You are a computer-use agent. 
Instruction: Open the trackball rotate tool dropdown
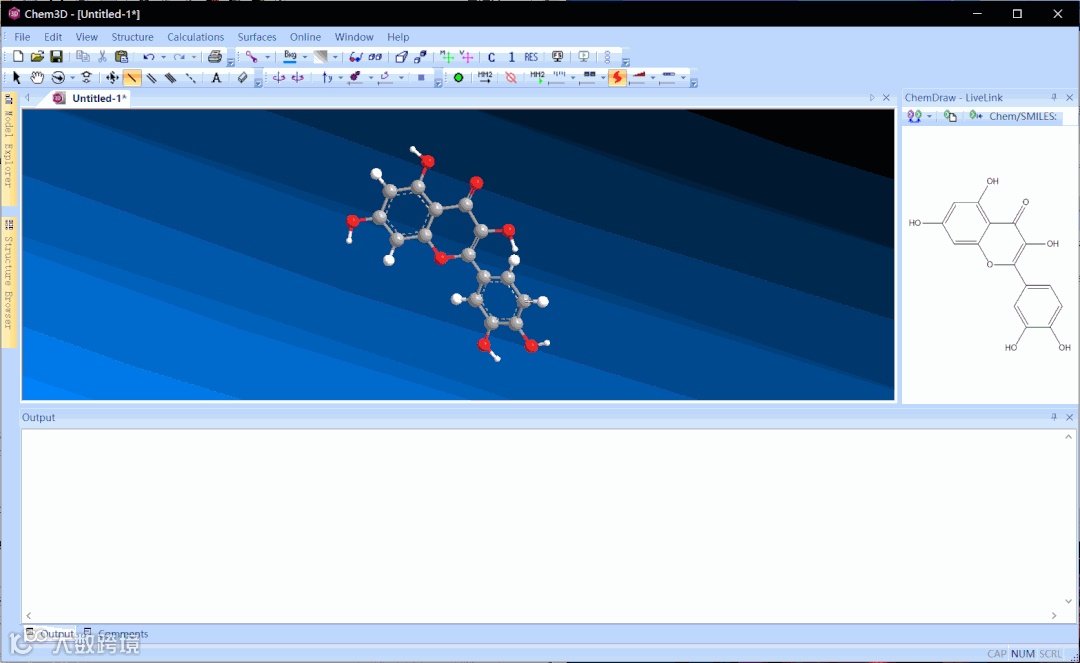(x=72, y=78)
